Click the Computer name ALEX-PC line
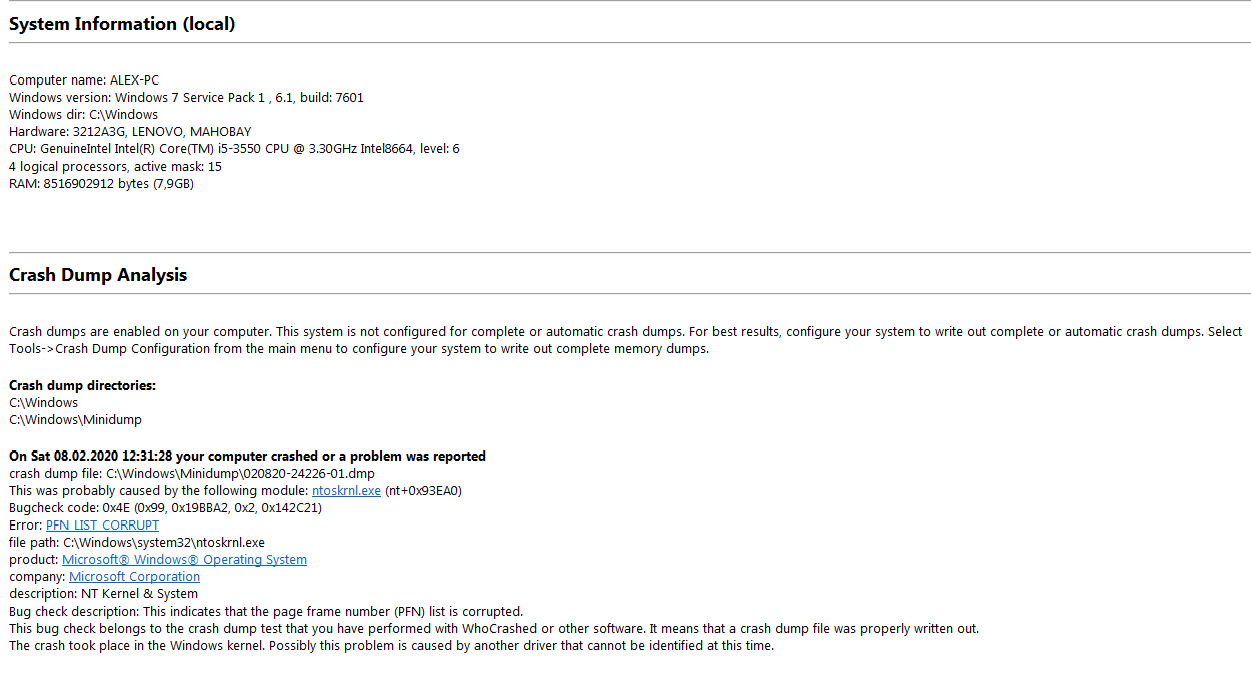Screen dimensions: 1251x697 tap(84, 80)
